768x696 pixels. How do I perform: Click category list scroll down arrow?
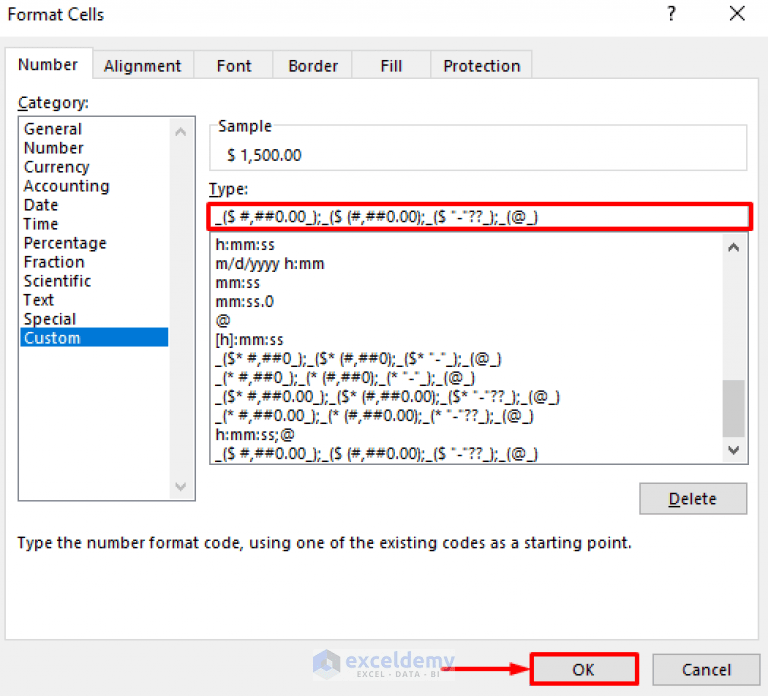[181, 486]
